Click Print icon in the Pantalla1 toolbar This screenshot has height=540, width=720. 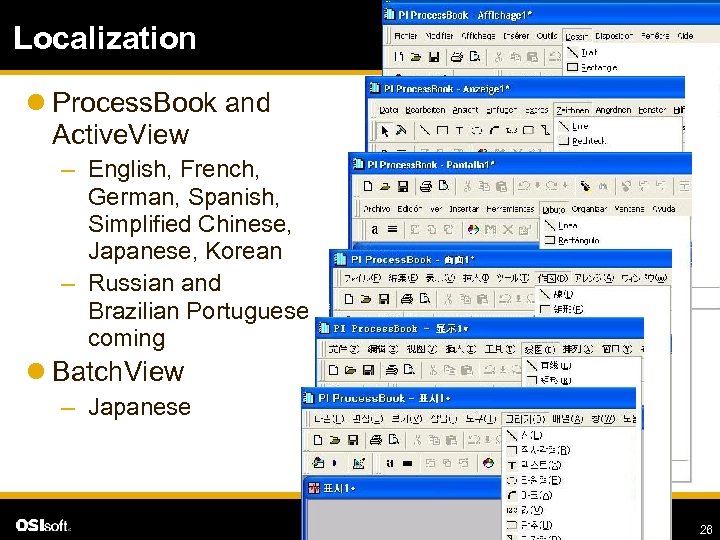pos(426,186)
